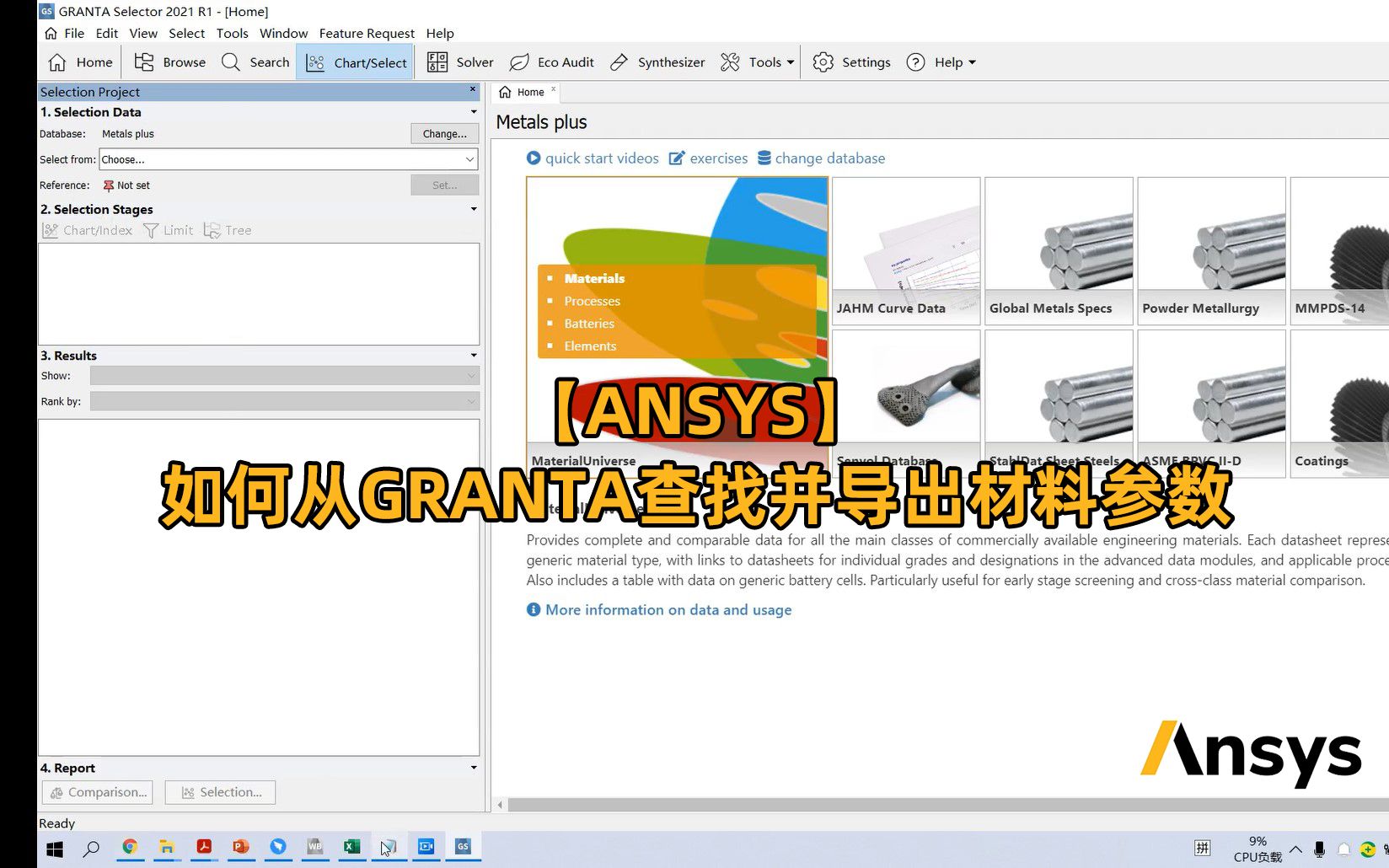This screenshot has height=868, width=1389.
Task: Open PowerPoint from the taskbar
Action: tap(241, 847)
